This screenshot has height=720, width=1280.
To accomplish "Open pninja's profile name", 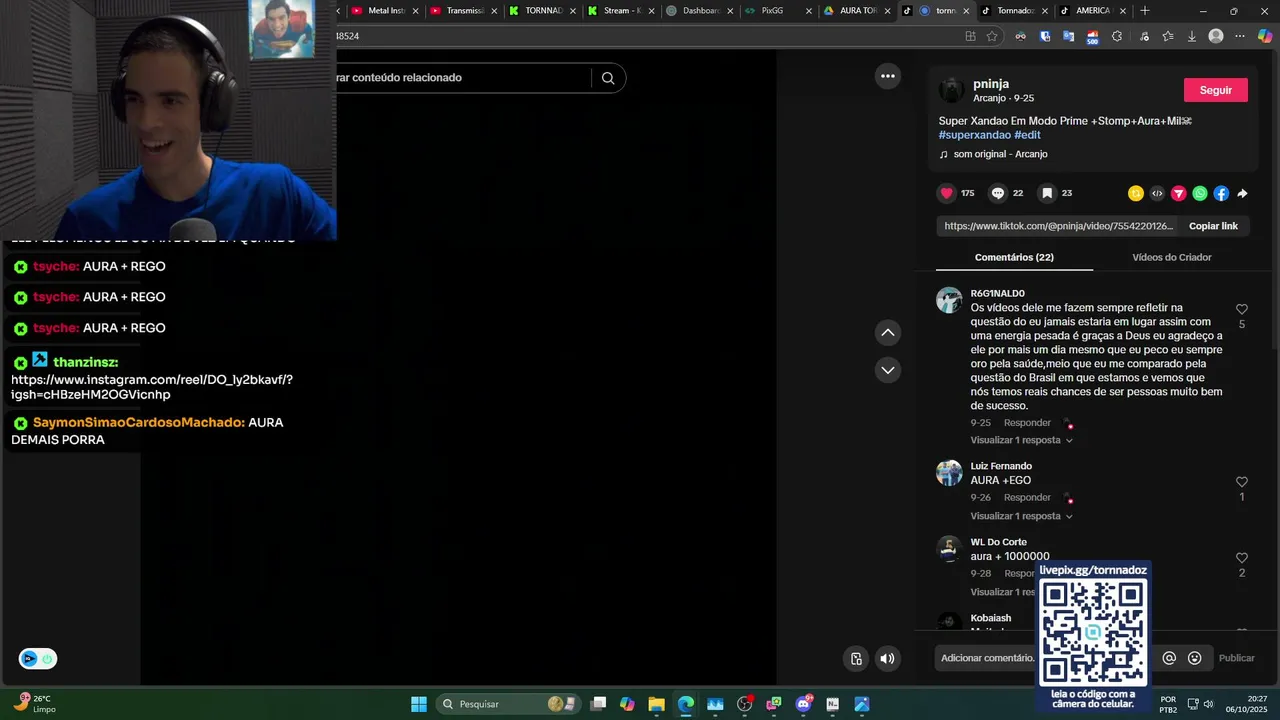I will (x=991, y=84).
